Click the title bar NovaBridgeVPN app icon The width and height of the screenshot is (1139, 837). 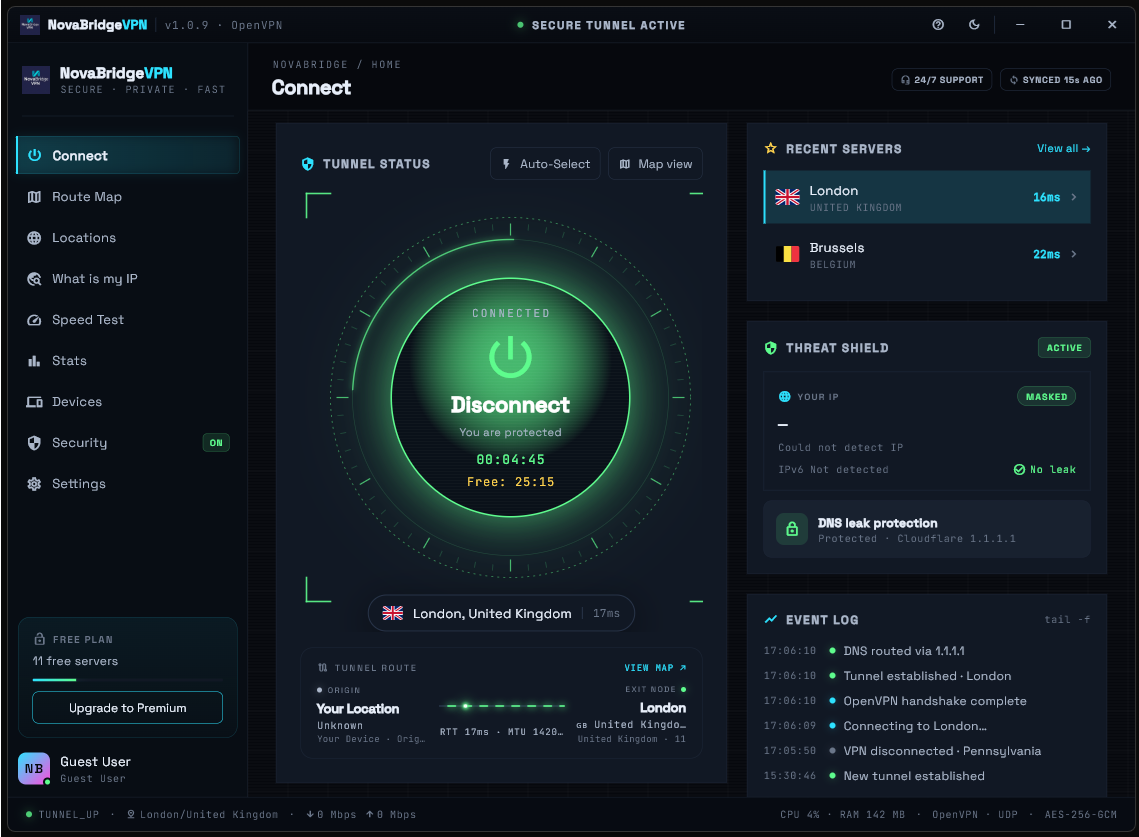pyautogui.click(x=30, y=25)
